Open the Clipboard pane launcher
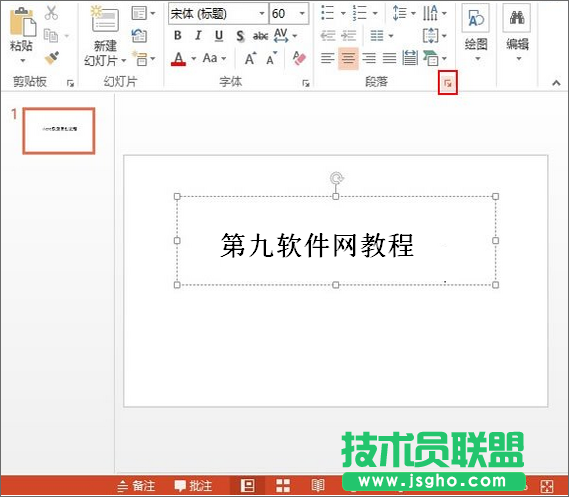This screenshot has height=497, width=569. point(70,83)
